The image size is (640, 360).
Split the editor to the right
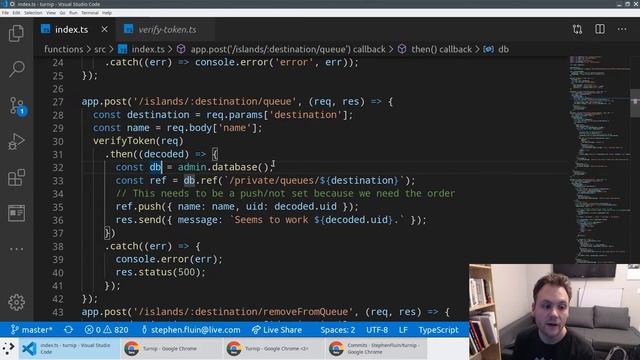(600, 29)
